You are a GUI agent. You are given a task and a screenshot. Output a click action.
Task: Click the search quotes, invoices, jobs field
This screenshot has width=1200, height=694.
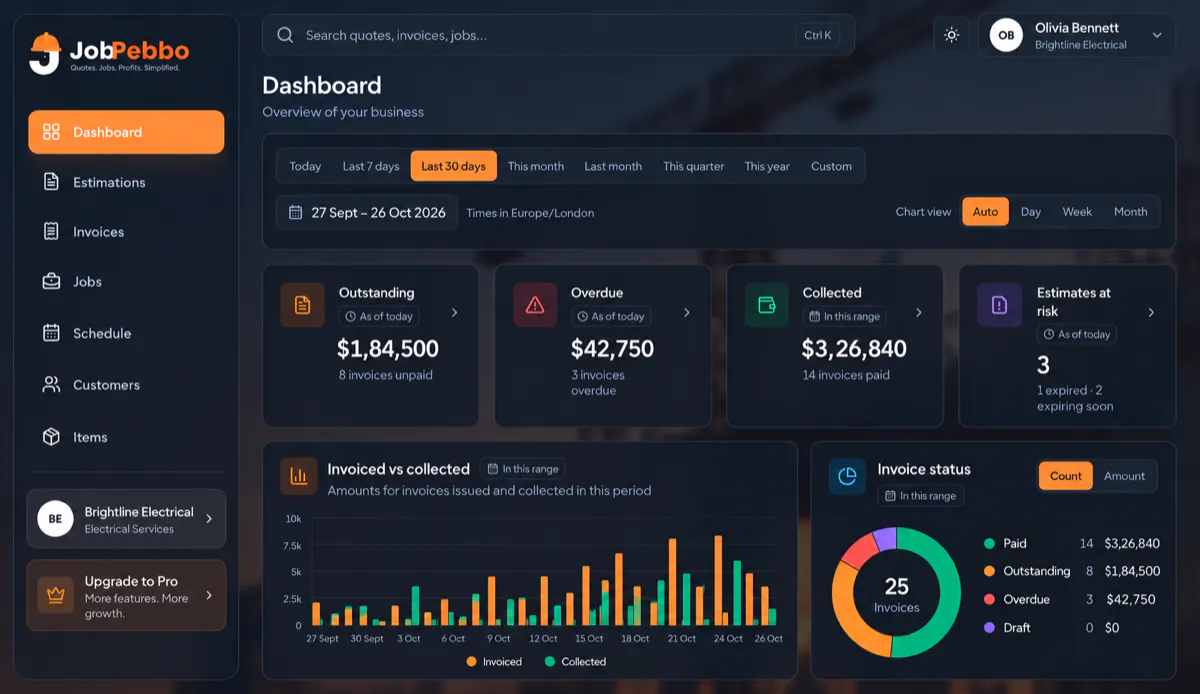click(x=558, y=35)
